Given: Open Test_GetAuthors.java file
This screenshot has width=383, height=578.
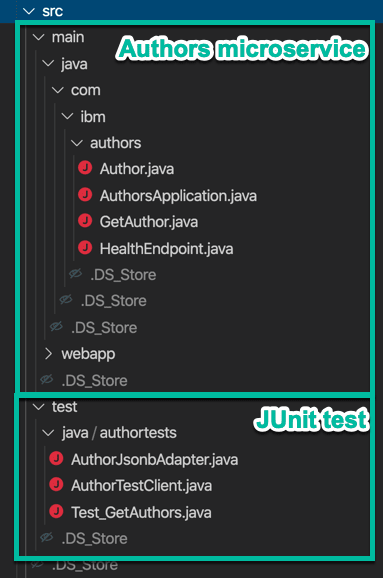Looking at the screenshot, I should (141, 513).
